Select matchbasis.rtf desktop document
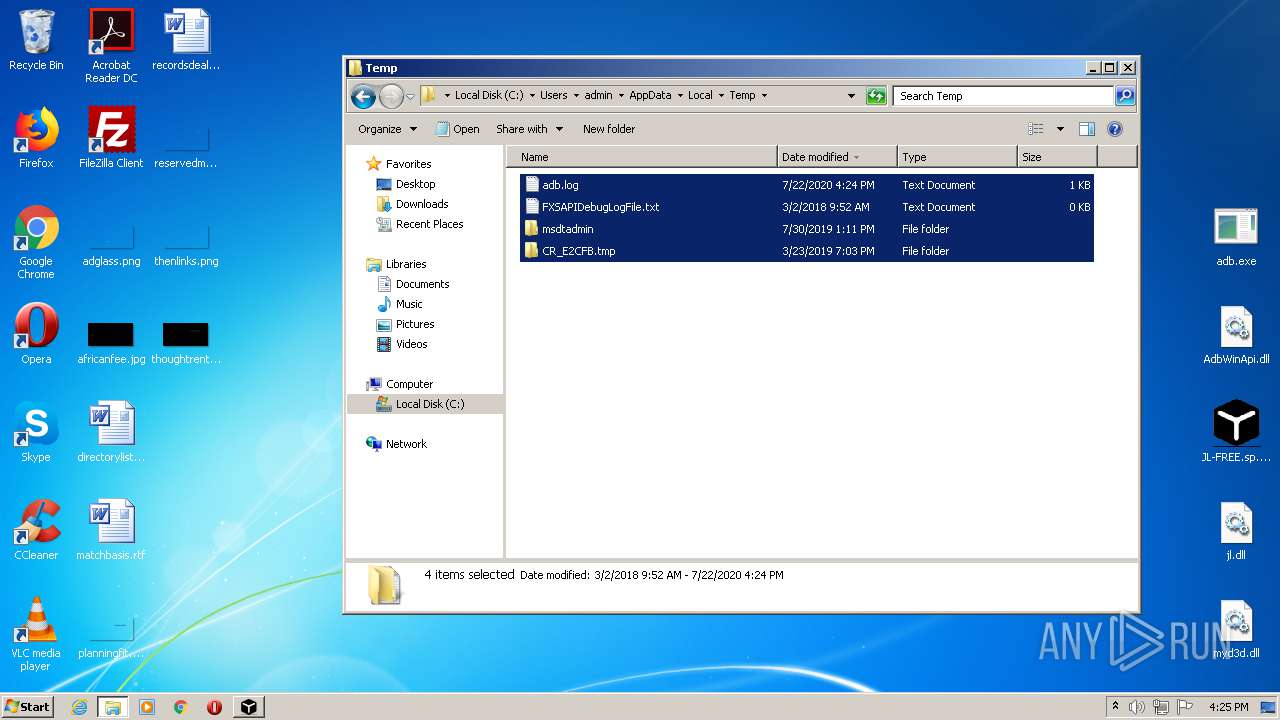The image size is (1280, 720). pyautogui.click(x=111, y=530)
